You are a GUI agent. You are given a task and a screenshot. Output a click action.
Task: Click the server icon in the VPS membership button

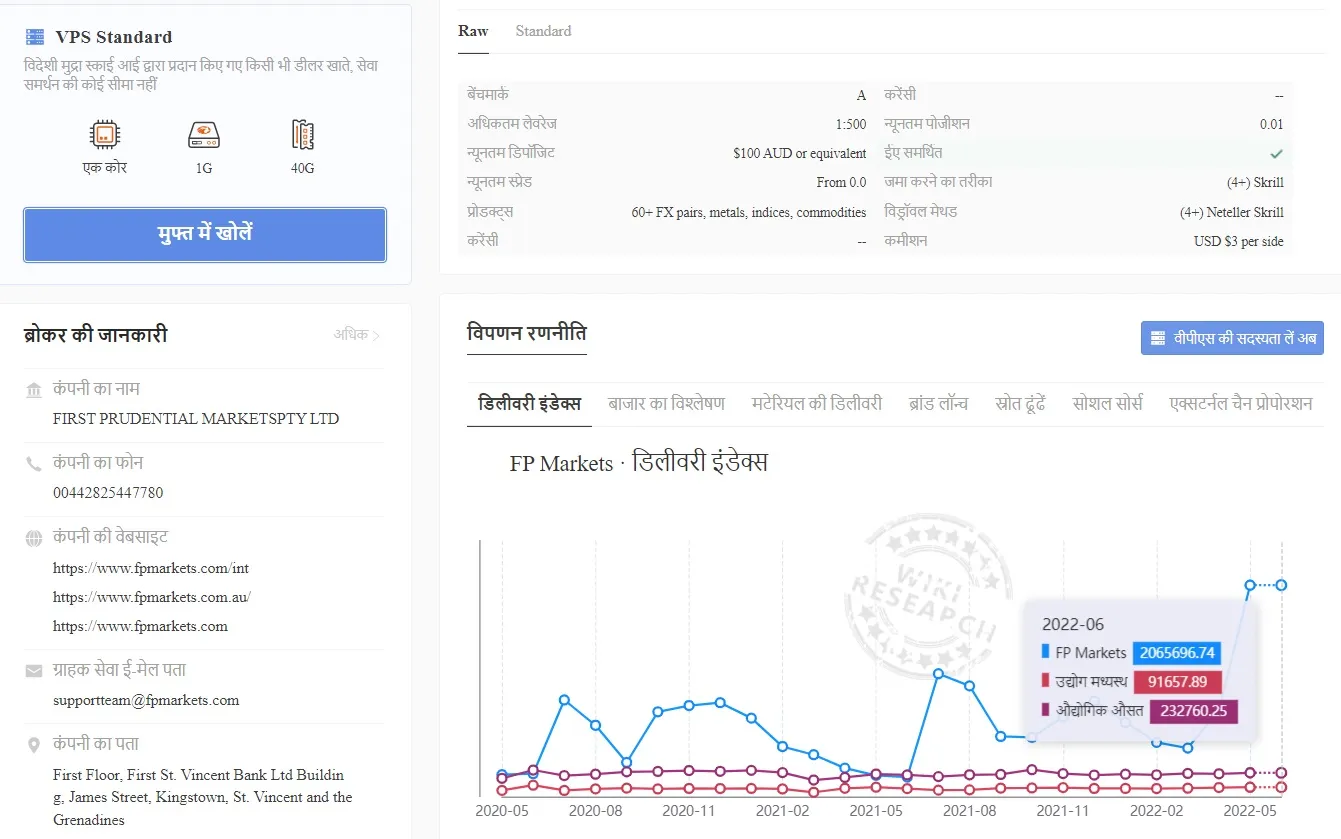1158,338
